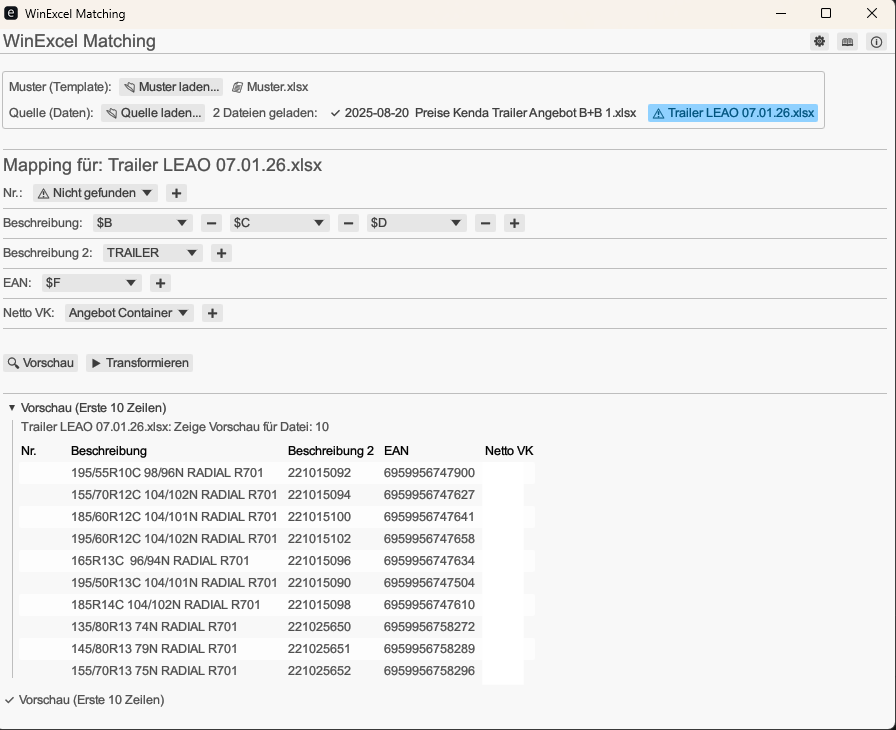Remove the $B Beschreibung column
This screenshot has height=730, width=896.
pyautogui.click(x=211, y=222)
